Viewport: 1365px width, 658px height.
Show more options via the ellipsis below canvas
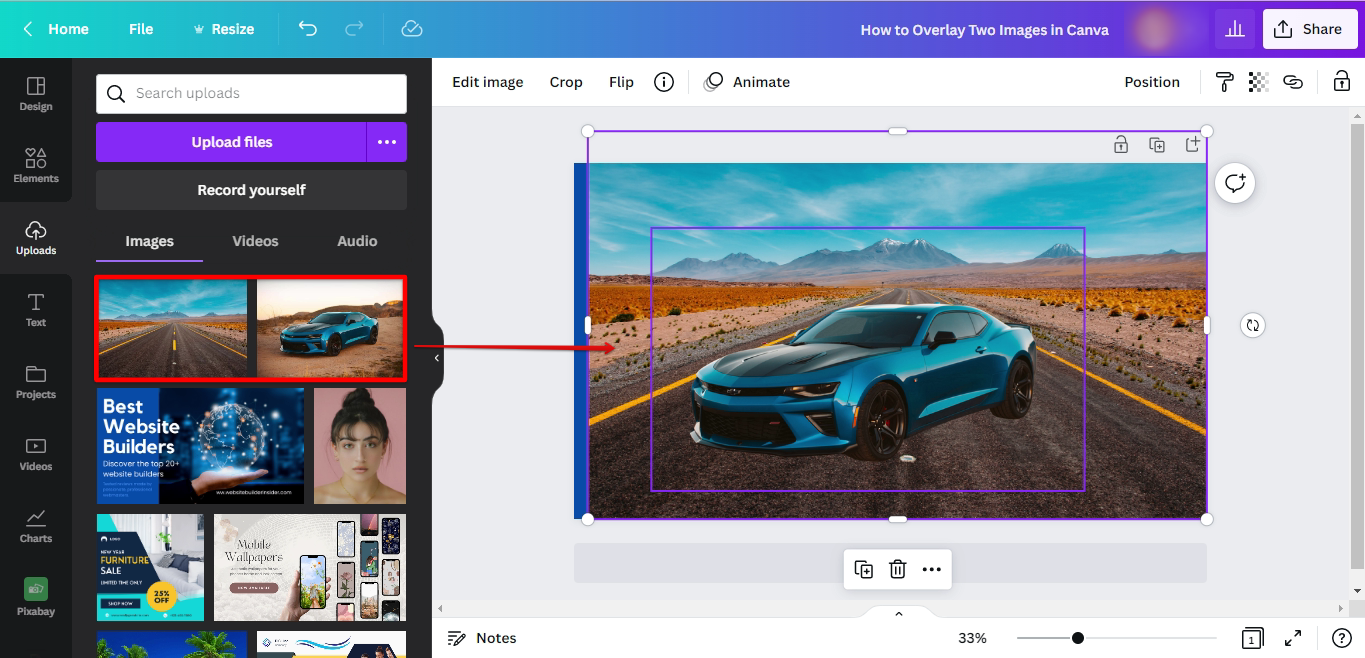click(931, 568)
